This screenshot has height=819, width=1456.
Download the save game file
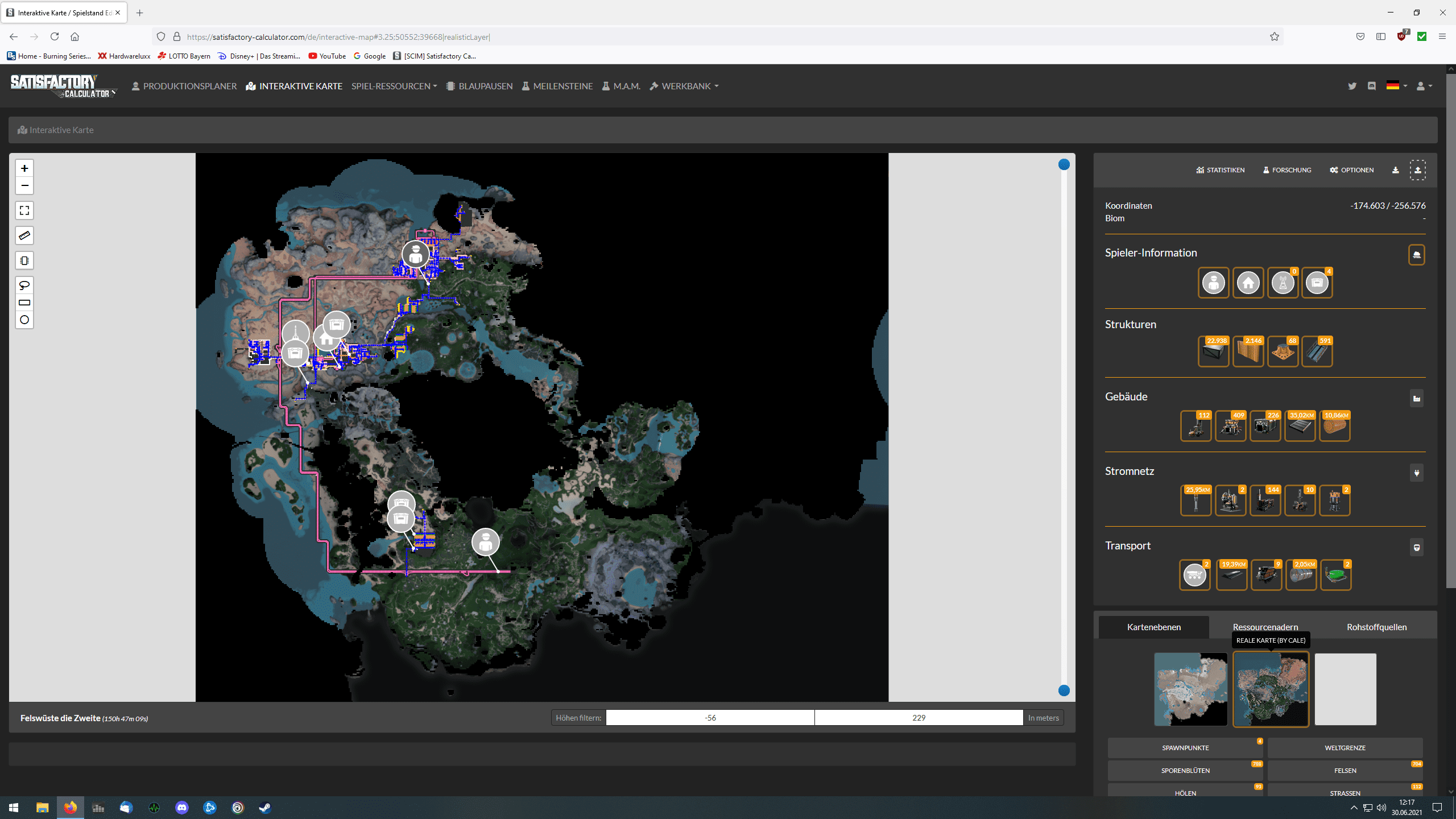[x=1395, y=170]
